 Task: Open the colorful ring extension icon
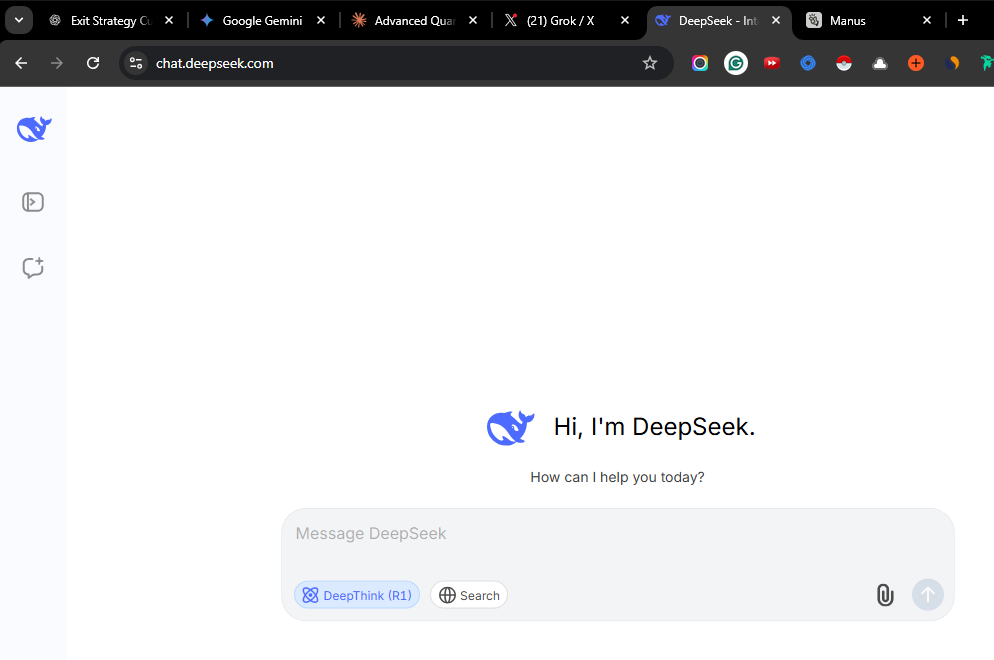[700, 63]
